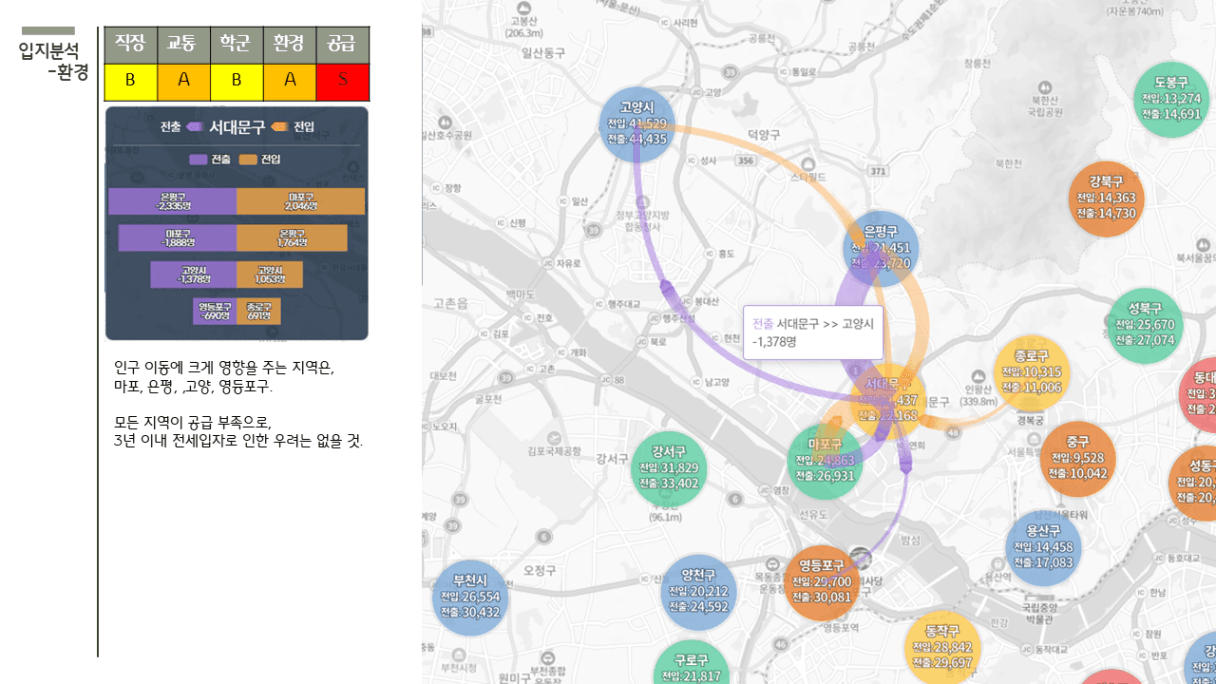The width and height of the screenshot is (1216, 684).
Task: Select the 용산구 bubble on the map
Action: (1043, 547)
